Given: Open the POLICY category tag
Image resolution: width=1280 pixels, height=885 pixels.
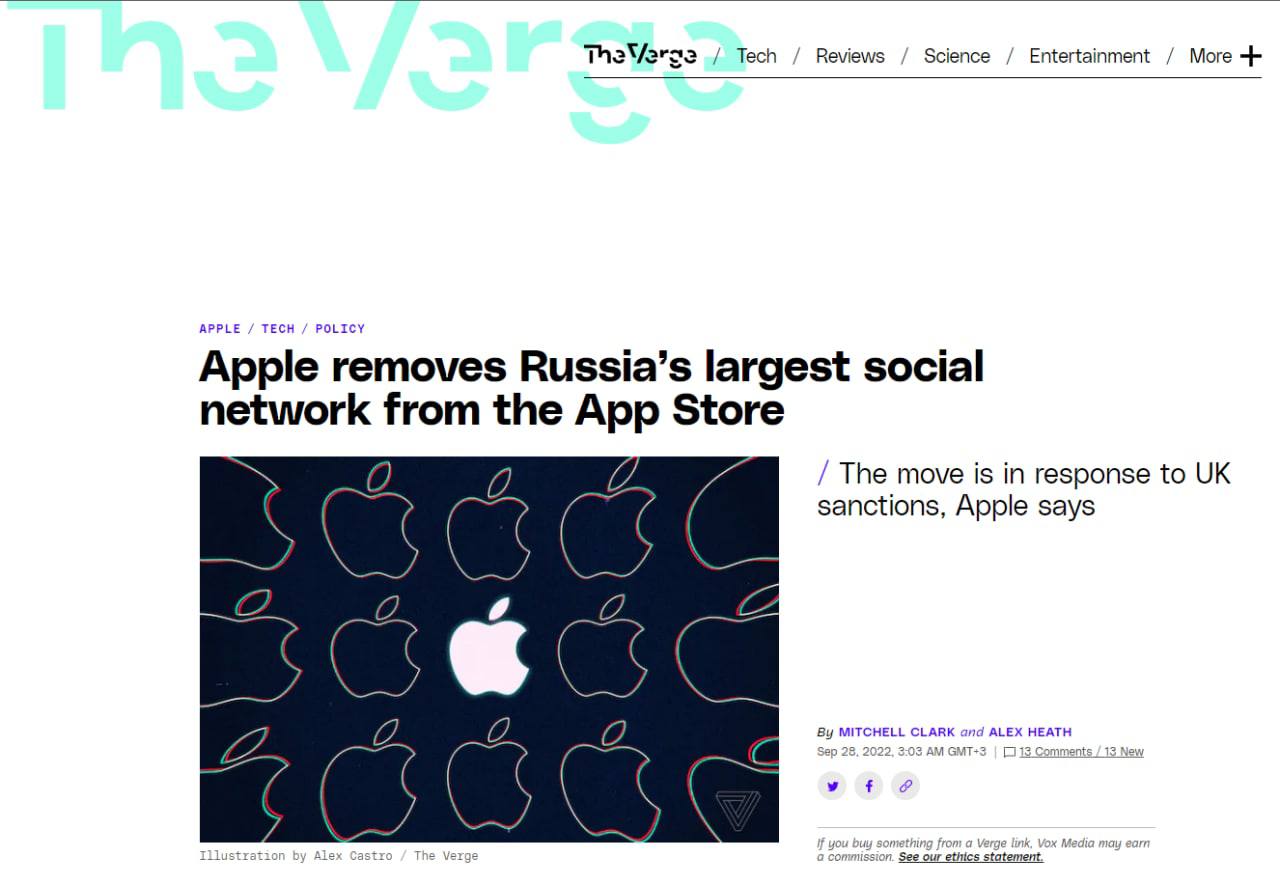Looking at the screenshot, I should coord(340,329).
